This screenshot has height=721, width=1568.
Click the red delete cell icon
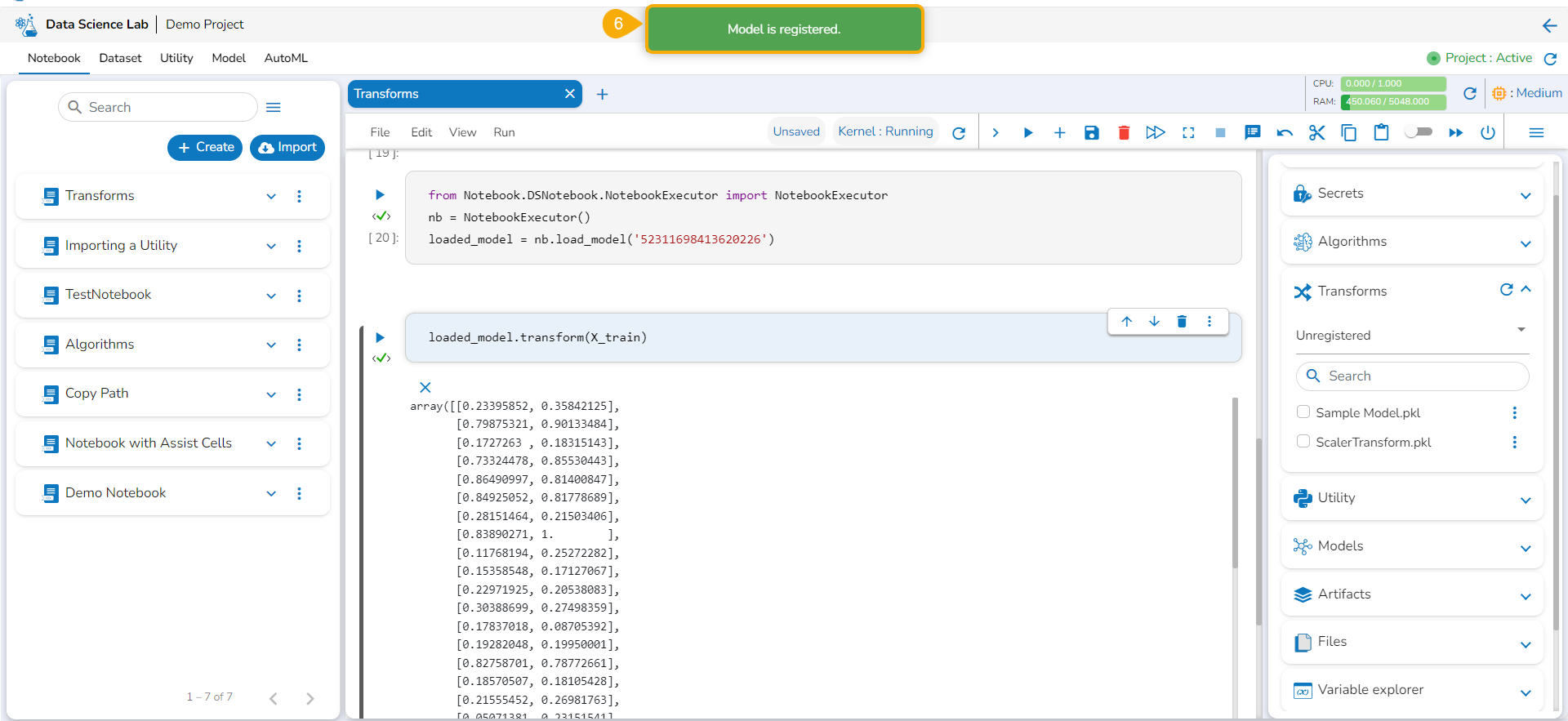(1124, 132)
